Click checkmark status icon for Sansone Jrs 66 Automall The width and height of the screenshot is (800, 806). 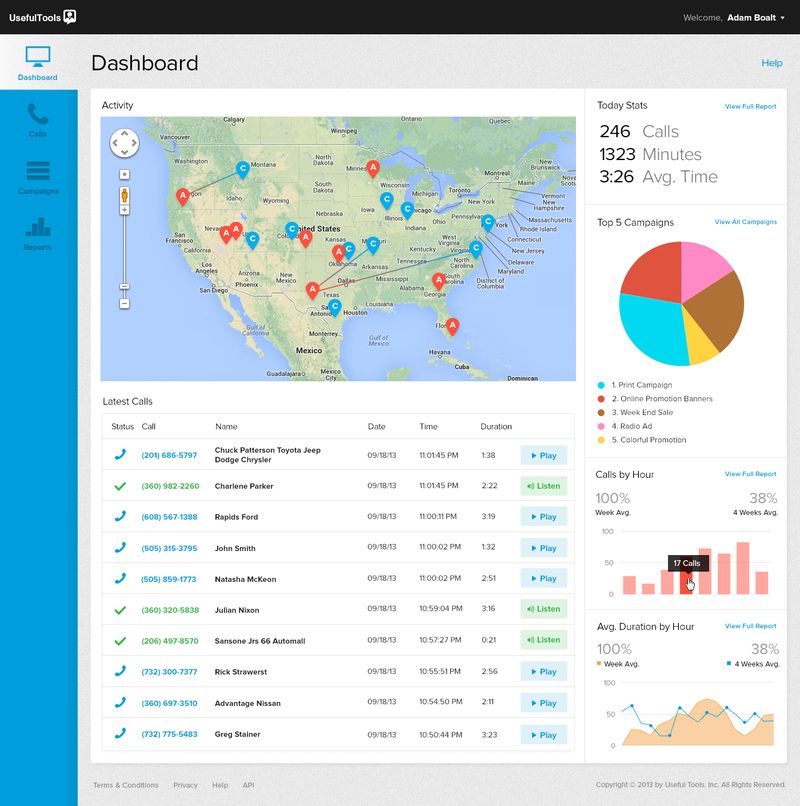point(120,641)
